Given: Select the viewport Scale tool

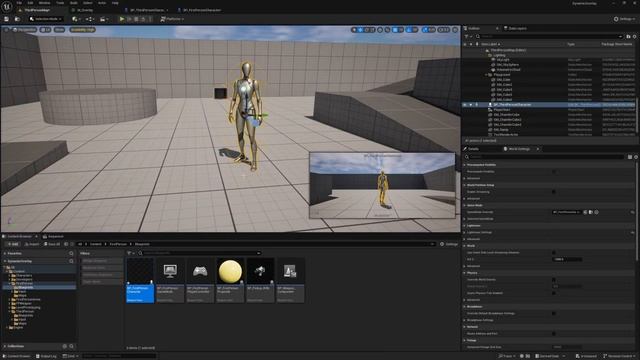Looking at the screenshot, I should click(372, 30).
